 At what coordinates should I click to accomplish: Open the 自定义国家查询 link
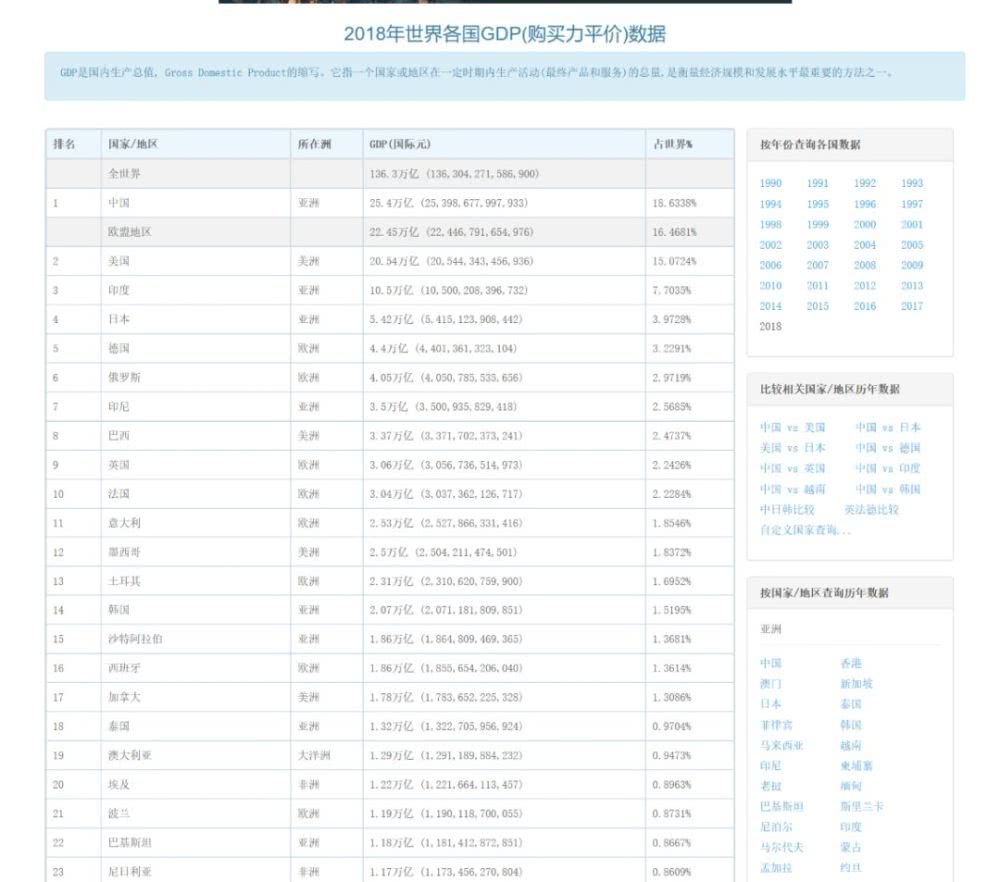pyautogui.click(x=805, y=530)
